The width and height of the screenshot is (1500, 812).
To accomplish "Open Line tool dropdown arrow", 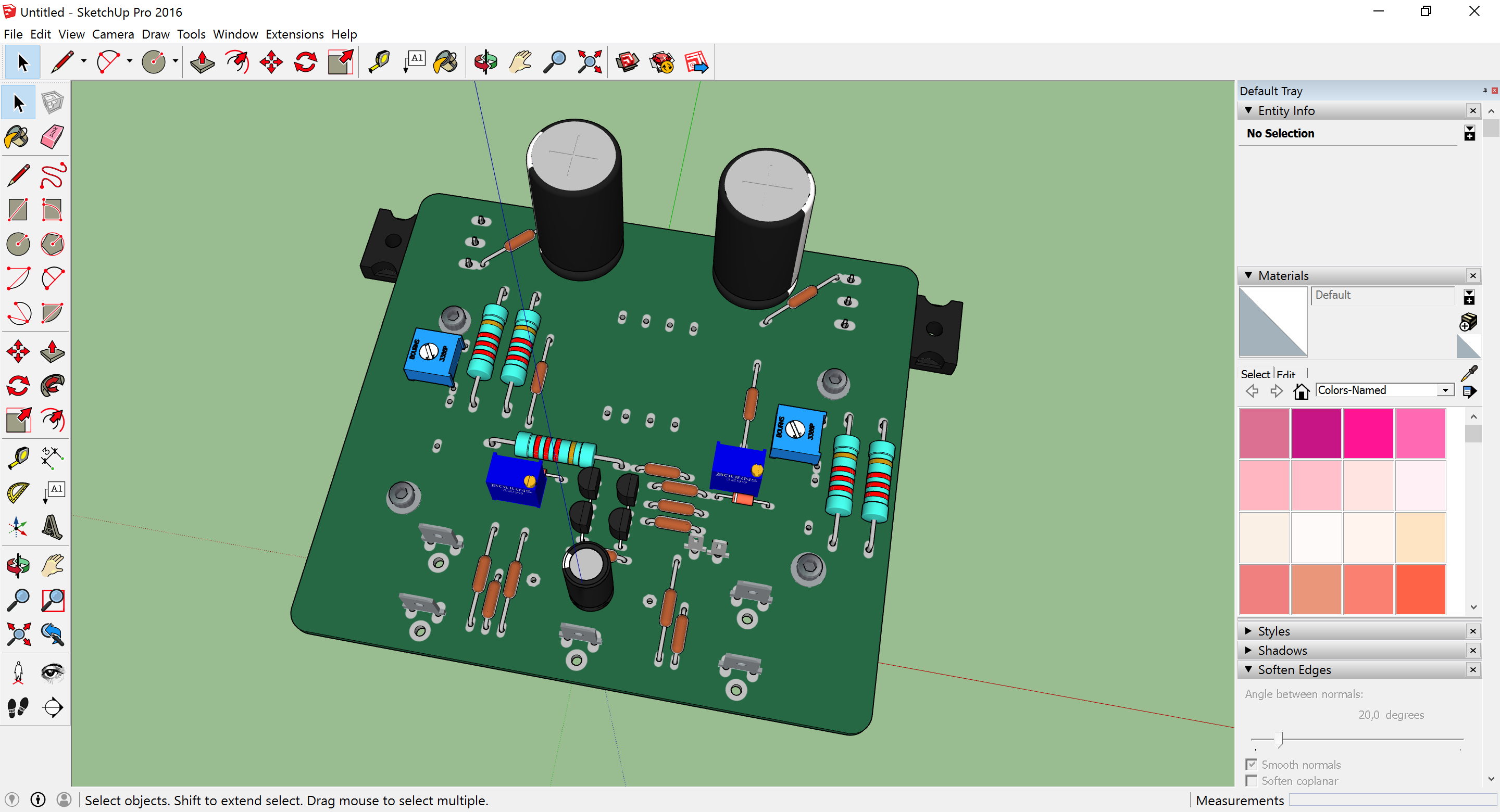I will point(84,62).
